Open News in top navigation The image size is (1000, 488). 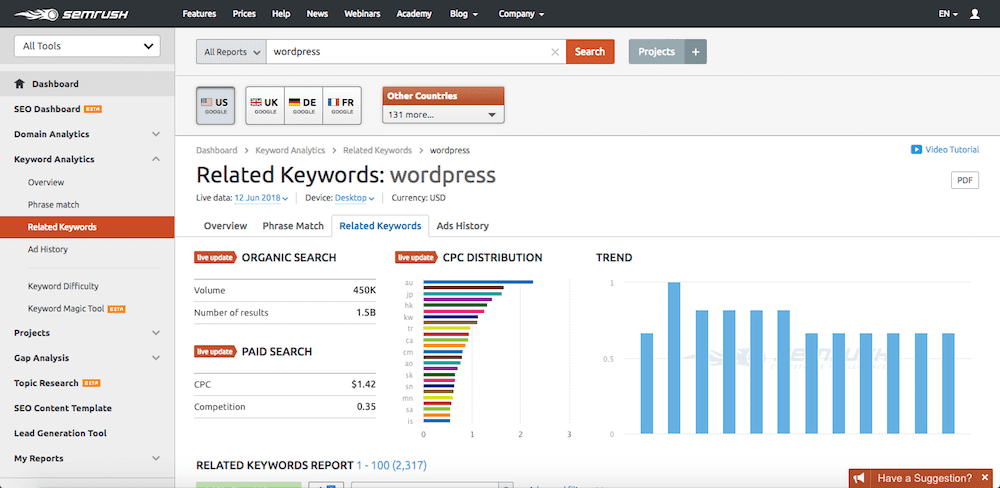[x=317, y=13]
